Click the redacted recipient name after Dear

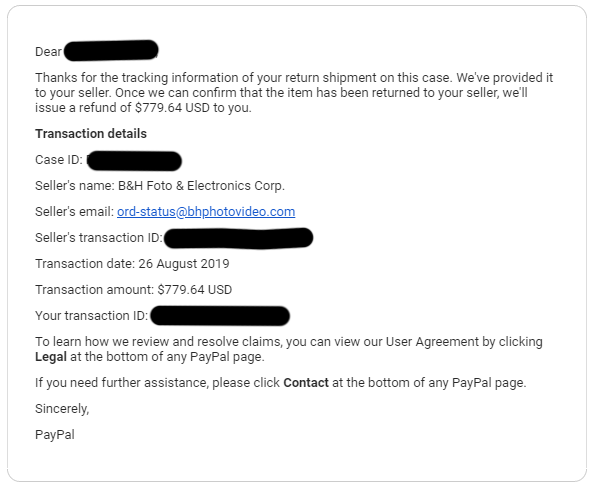(x=111, y=50)
